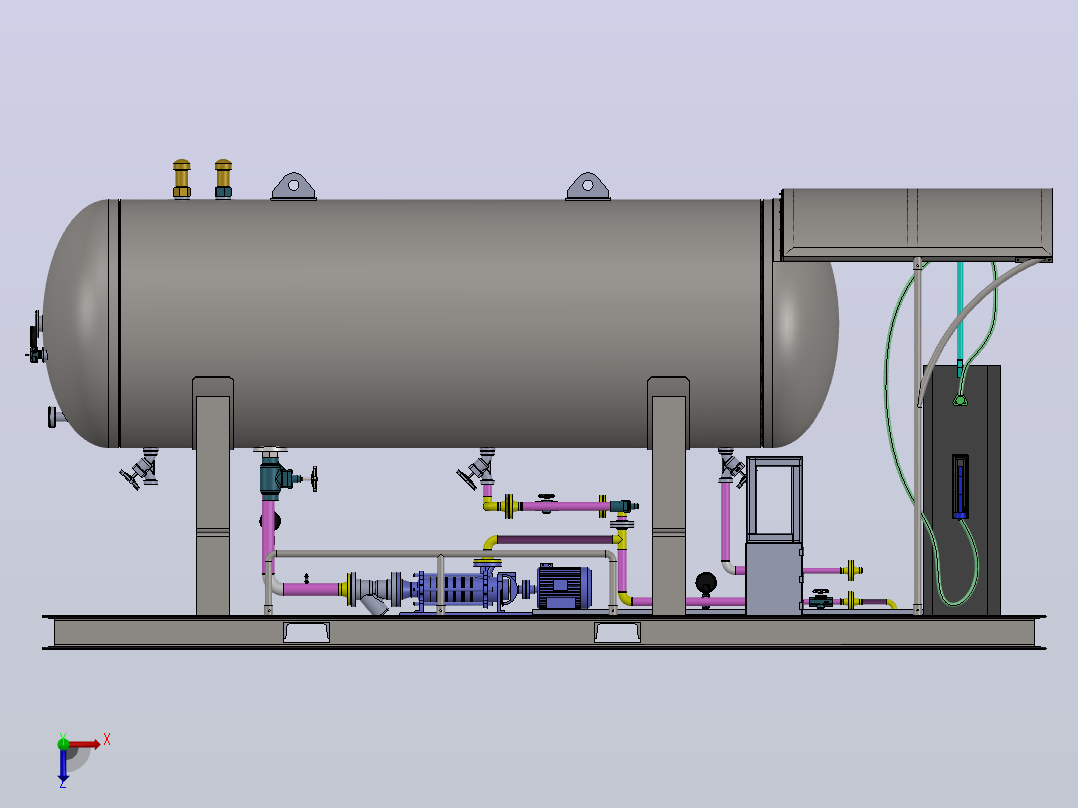The image size is (1078, 808).
Task: Click the green Y axis dot on the triad
Action: [x=63, y=743]
